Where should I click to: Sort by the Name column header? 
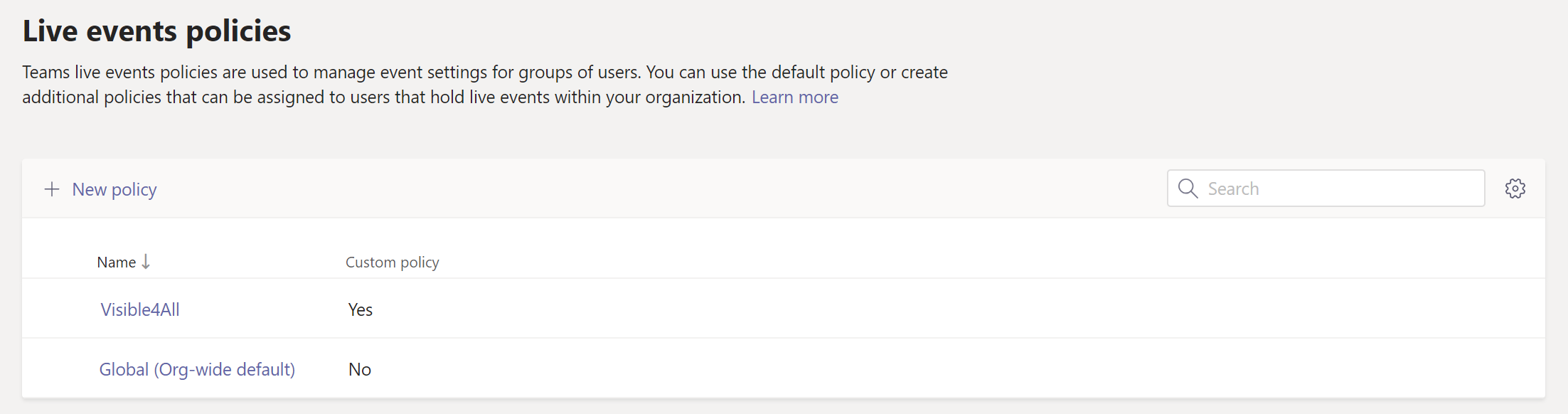pyautogui.click(x=117, y=262)
